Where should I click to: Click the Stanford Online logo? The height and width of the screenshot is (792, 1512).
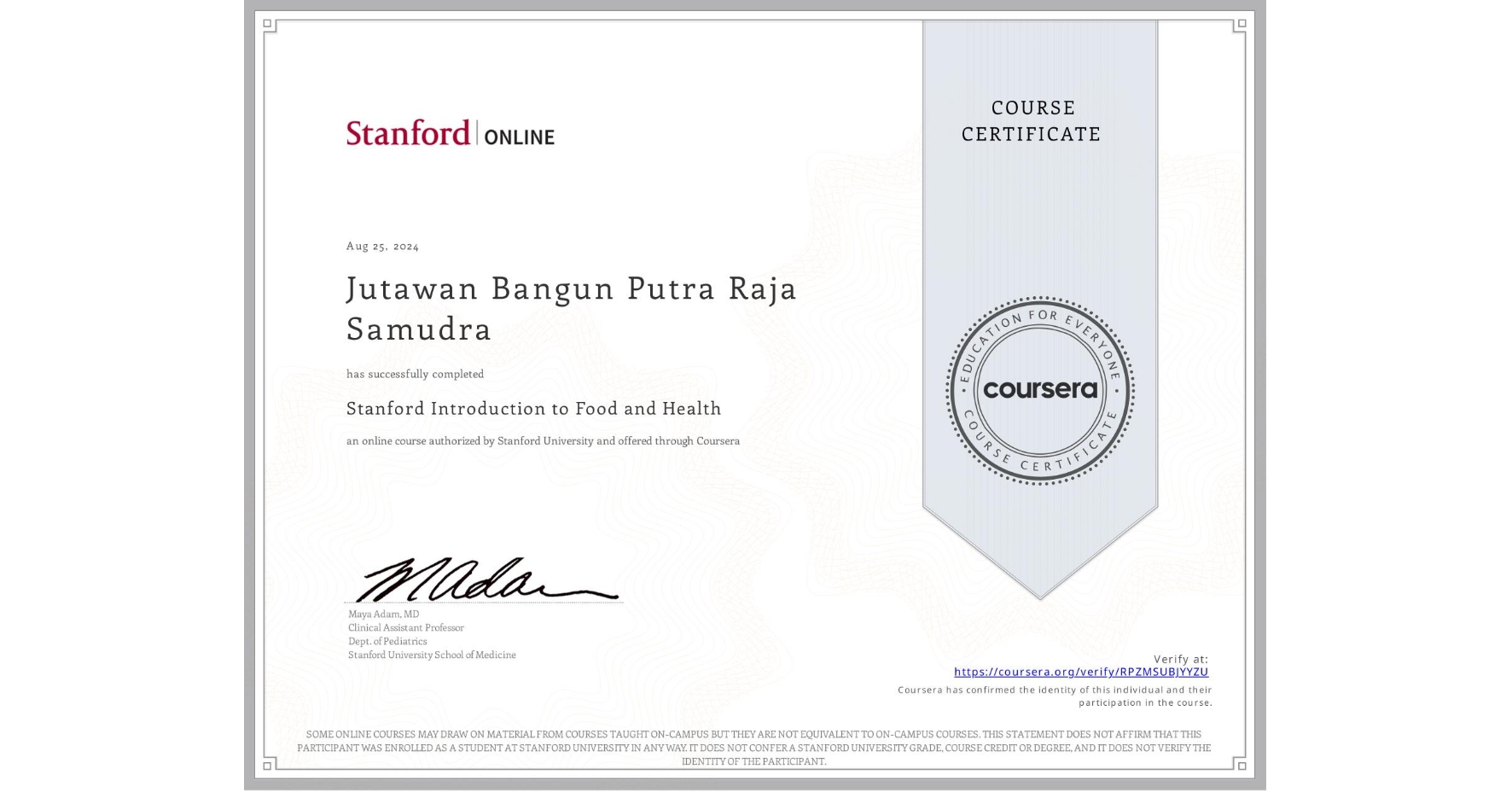(x=451, y=133)
